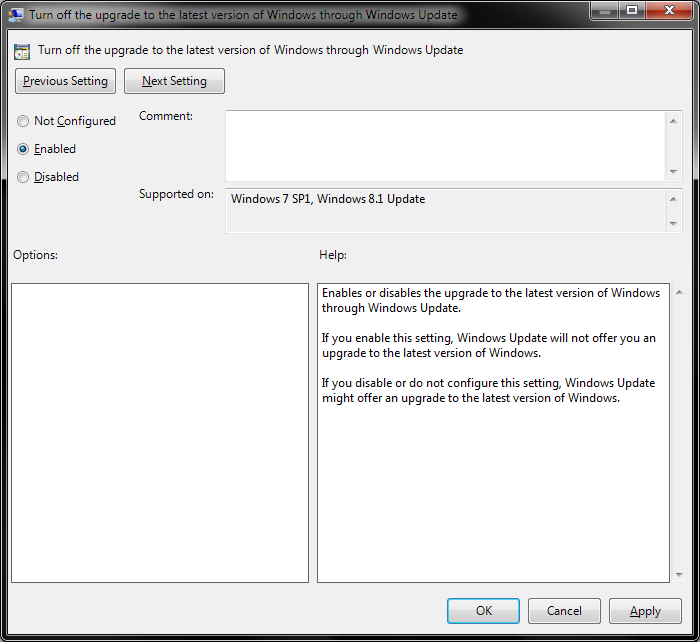Click the policy name heading text

click(x=250, y=50)
